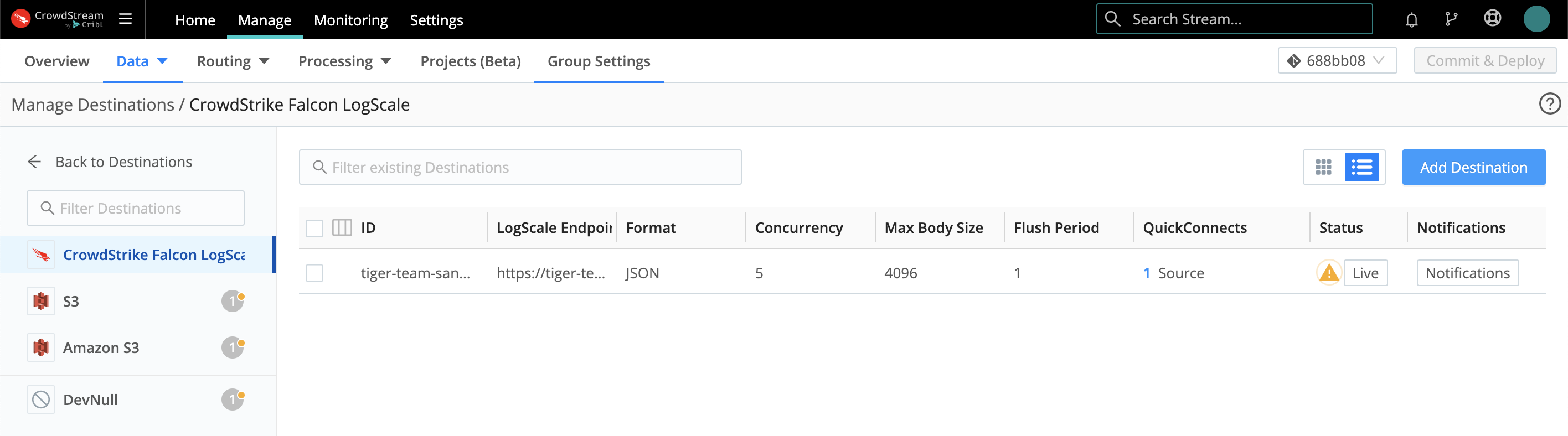Click the 4096 max body size value
This screenshot has width=1568, height=436.
coord(900,273)
